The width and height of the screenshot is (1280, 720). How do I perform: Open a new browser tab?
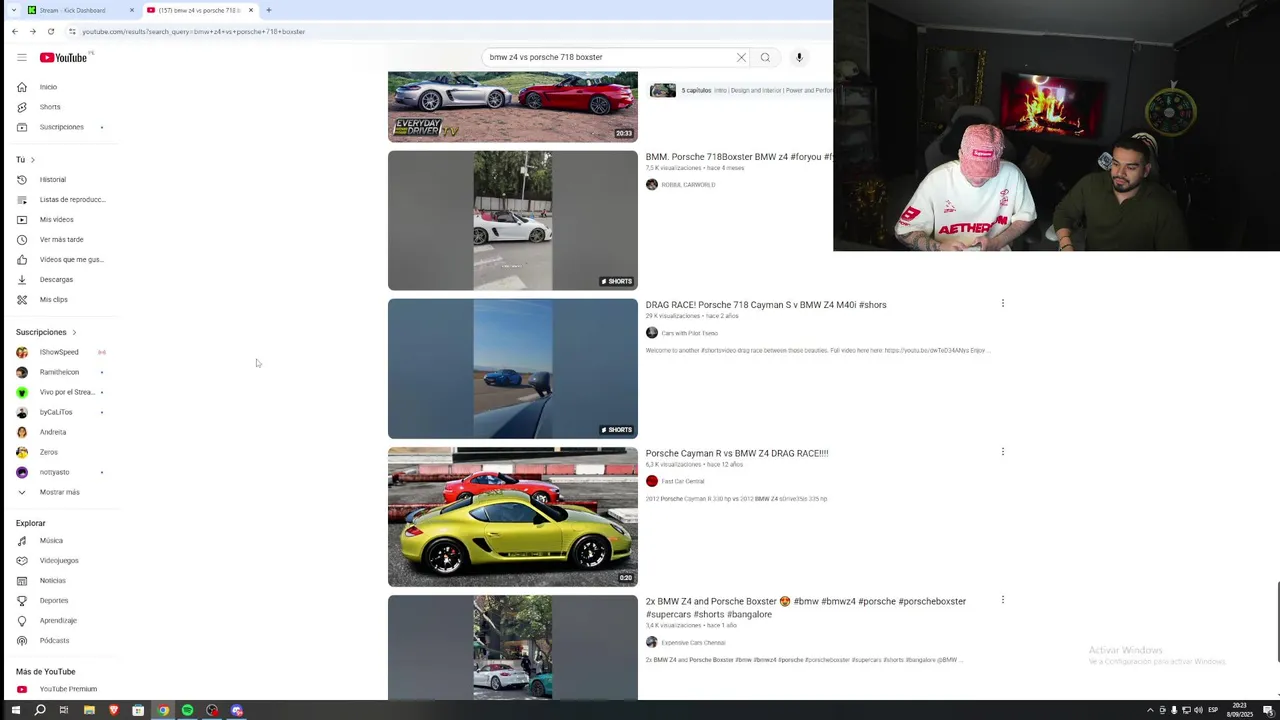click(268, 10)
